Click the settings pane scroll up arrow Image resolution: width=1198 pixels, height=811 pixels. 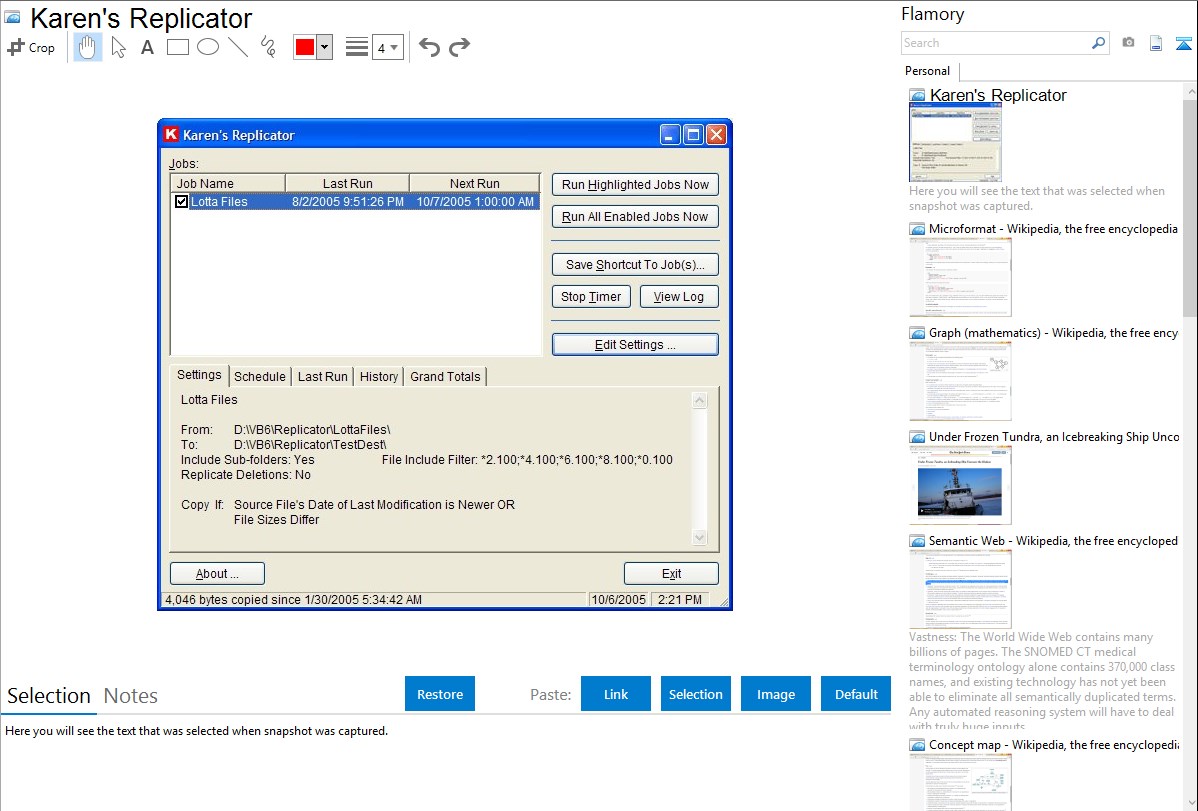[x=699, y=401]
